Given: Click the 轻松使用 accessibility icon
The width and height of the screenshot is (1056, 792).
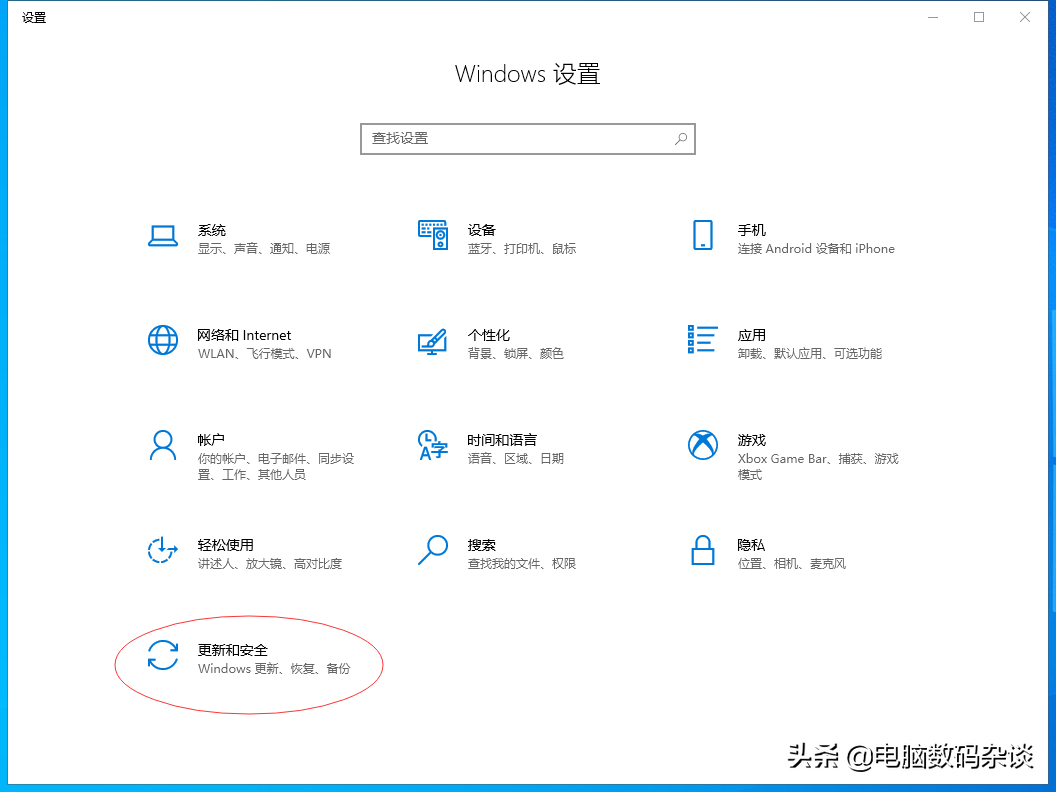Looking at the screenshot, I should point(163,551).
